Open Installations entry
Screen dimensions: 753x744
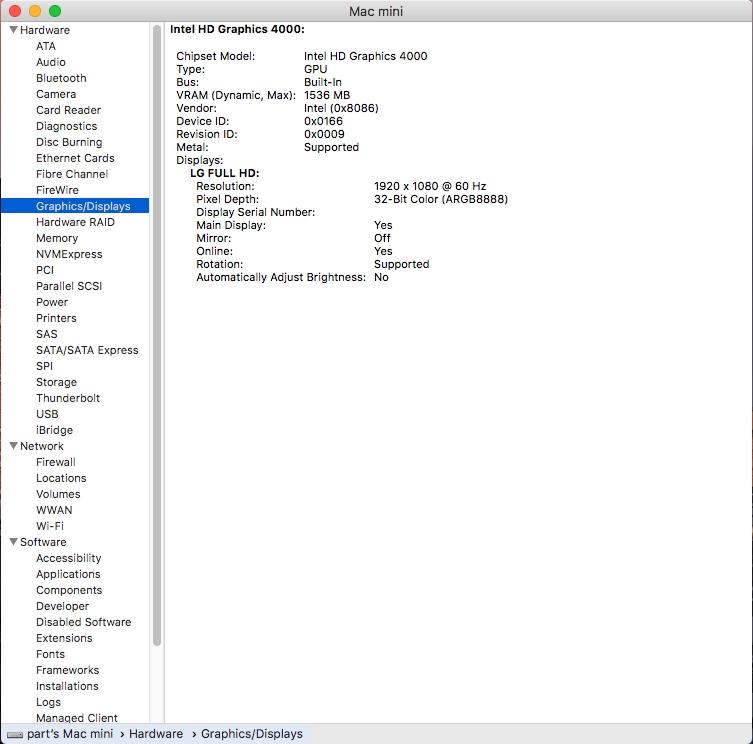(67, 686)
